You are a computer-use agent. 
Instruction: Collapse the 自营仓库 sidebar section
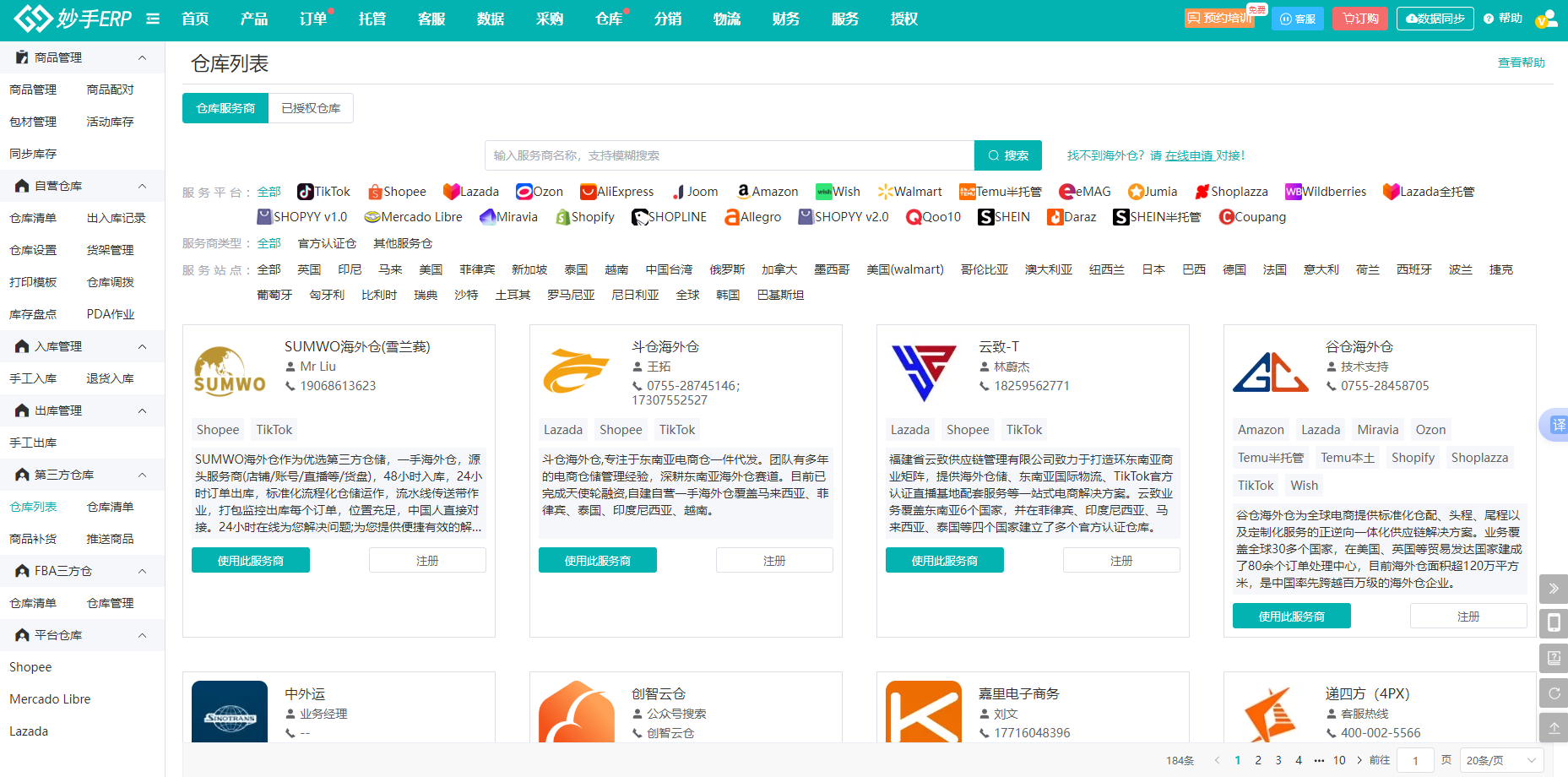click(142, 186)
